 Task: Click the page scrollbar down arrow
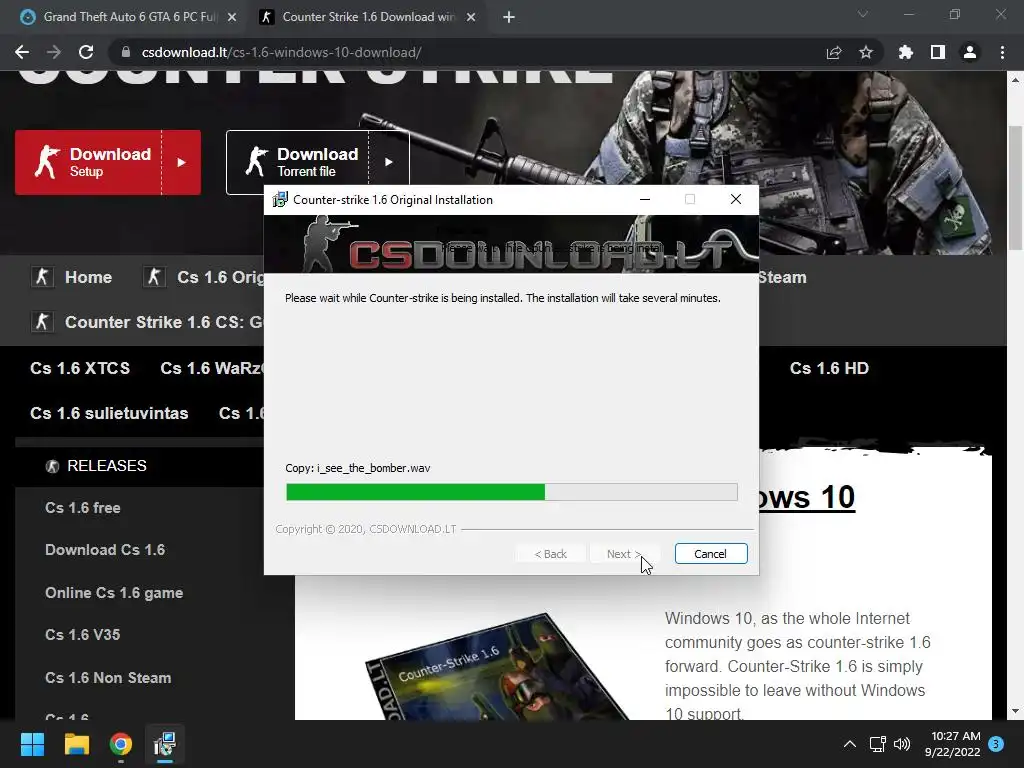pos(1016,711)
